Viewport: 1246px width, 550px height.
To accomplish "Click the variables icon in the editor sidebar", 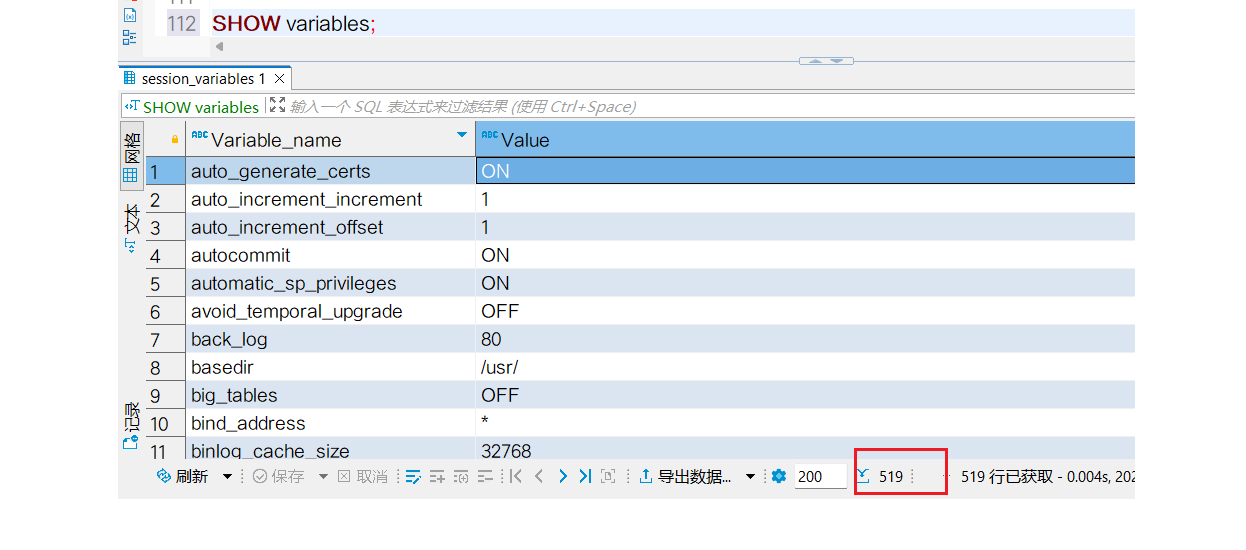I will click(130, 15).
